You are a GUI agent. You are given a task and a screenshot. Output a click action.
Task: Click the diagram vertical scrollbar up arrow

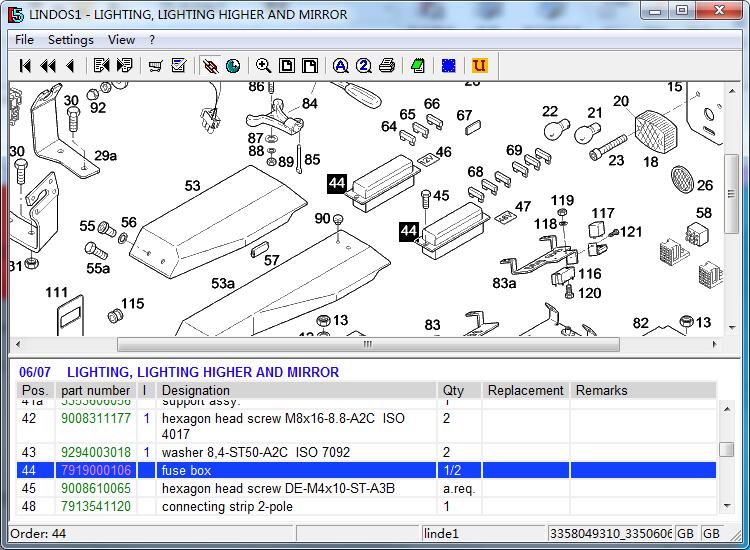pyautogui.click(x=731, y=90)
